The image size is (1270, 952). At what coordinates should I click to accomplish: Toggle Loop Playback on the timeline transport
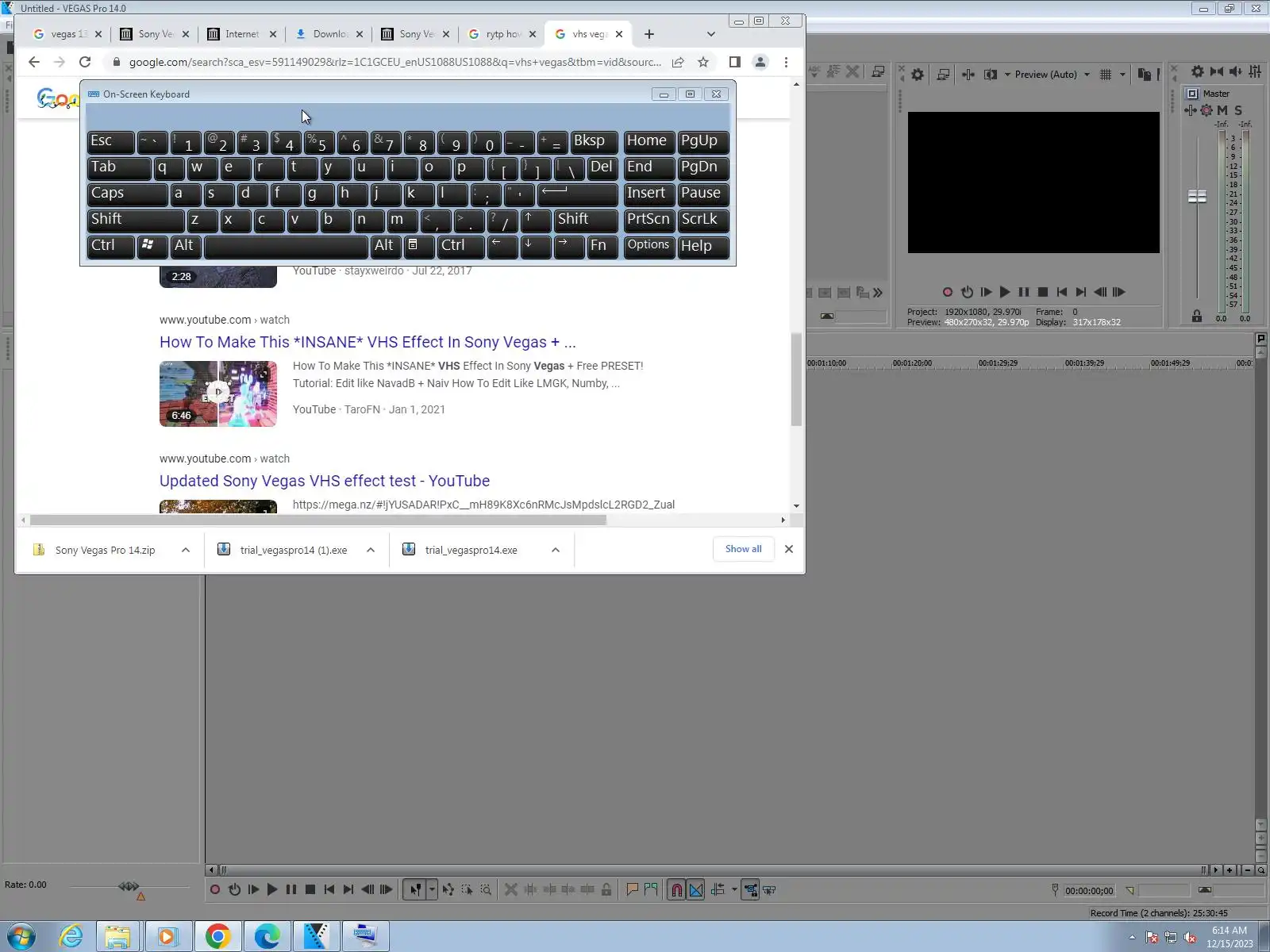(x=234, y=890)
